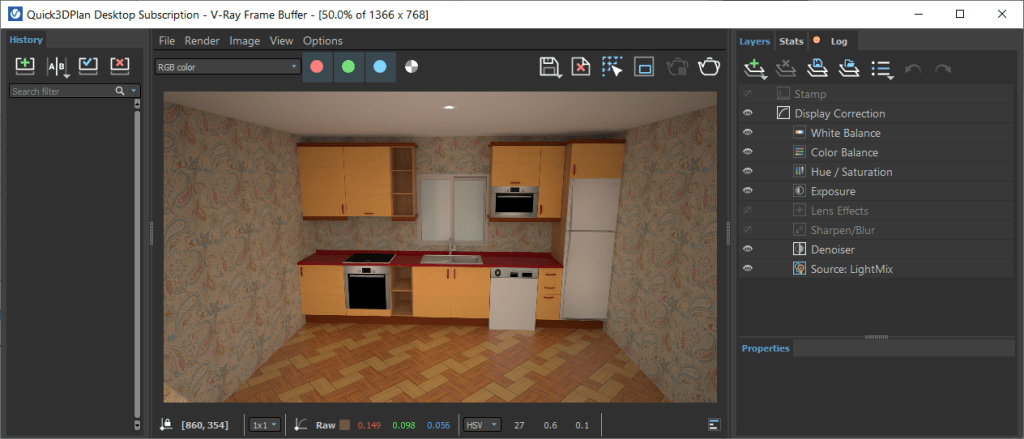Click the add layer icon

pos(755,67)
